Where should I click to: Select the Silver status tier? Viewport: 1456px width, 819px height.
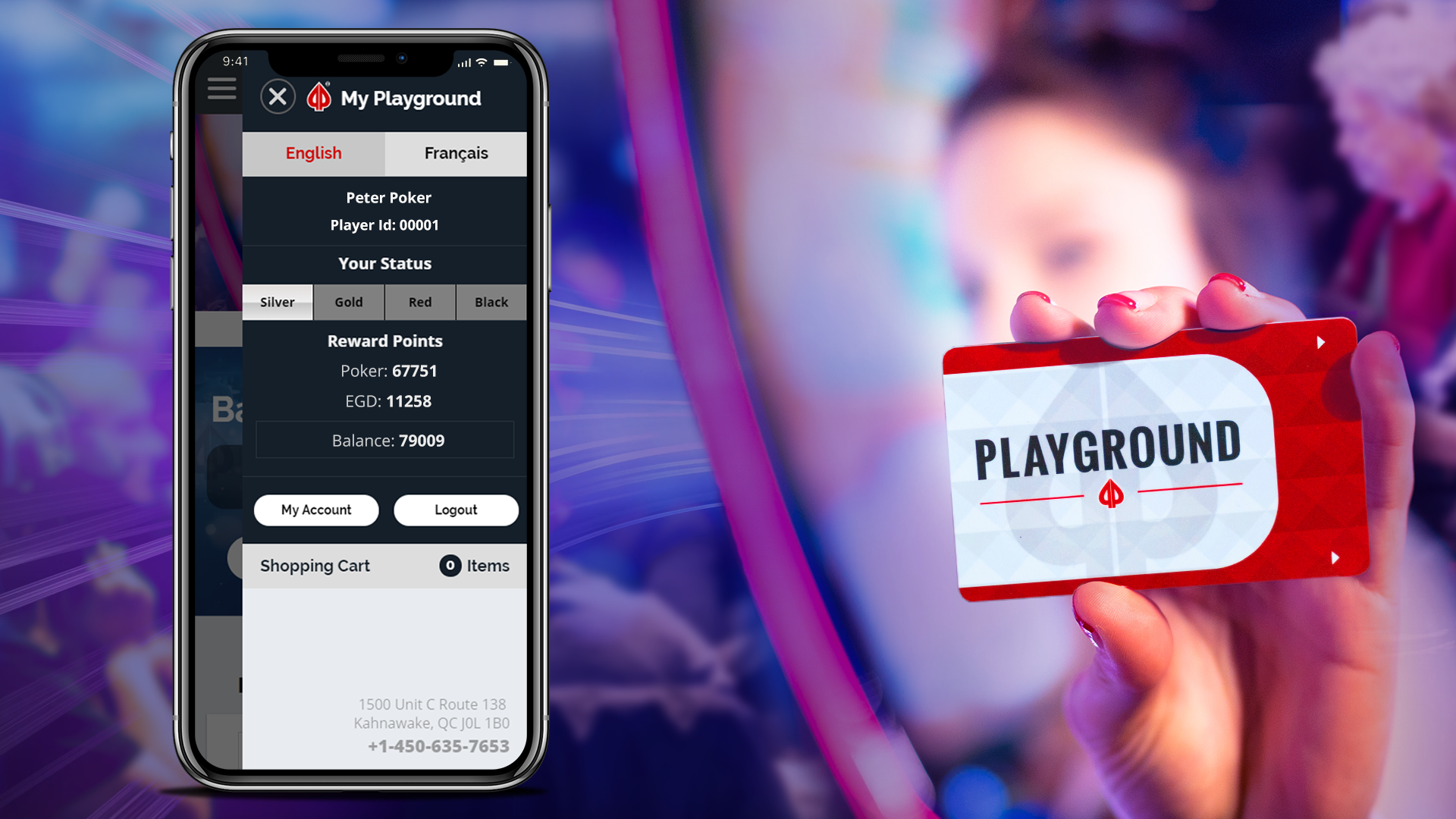[x=278, y=301]
